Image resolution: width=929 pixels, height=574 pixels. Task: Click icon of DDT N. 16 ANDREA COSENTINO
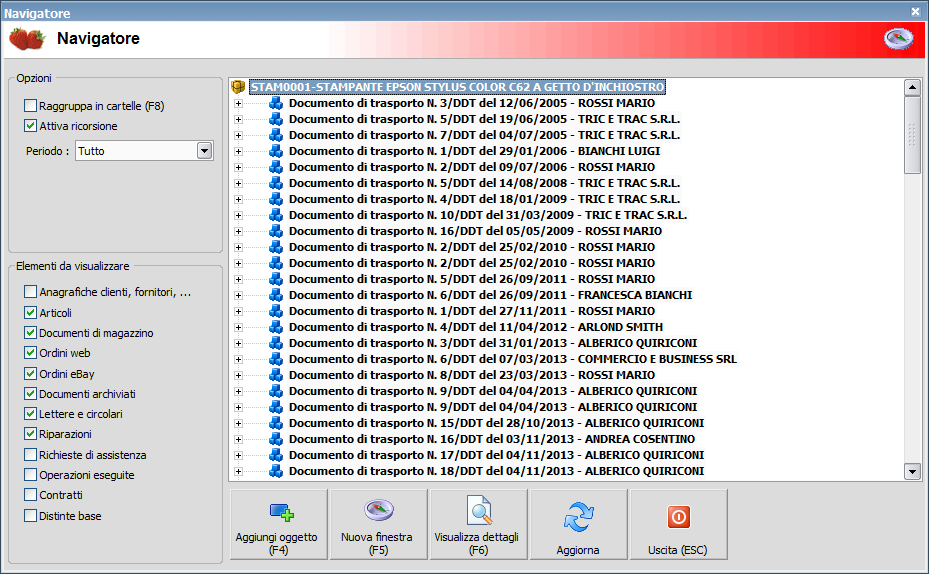coord(276,439)
